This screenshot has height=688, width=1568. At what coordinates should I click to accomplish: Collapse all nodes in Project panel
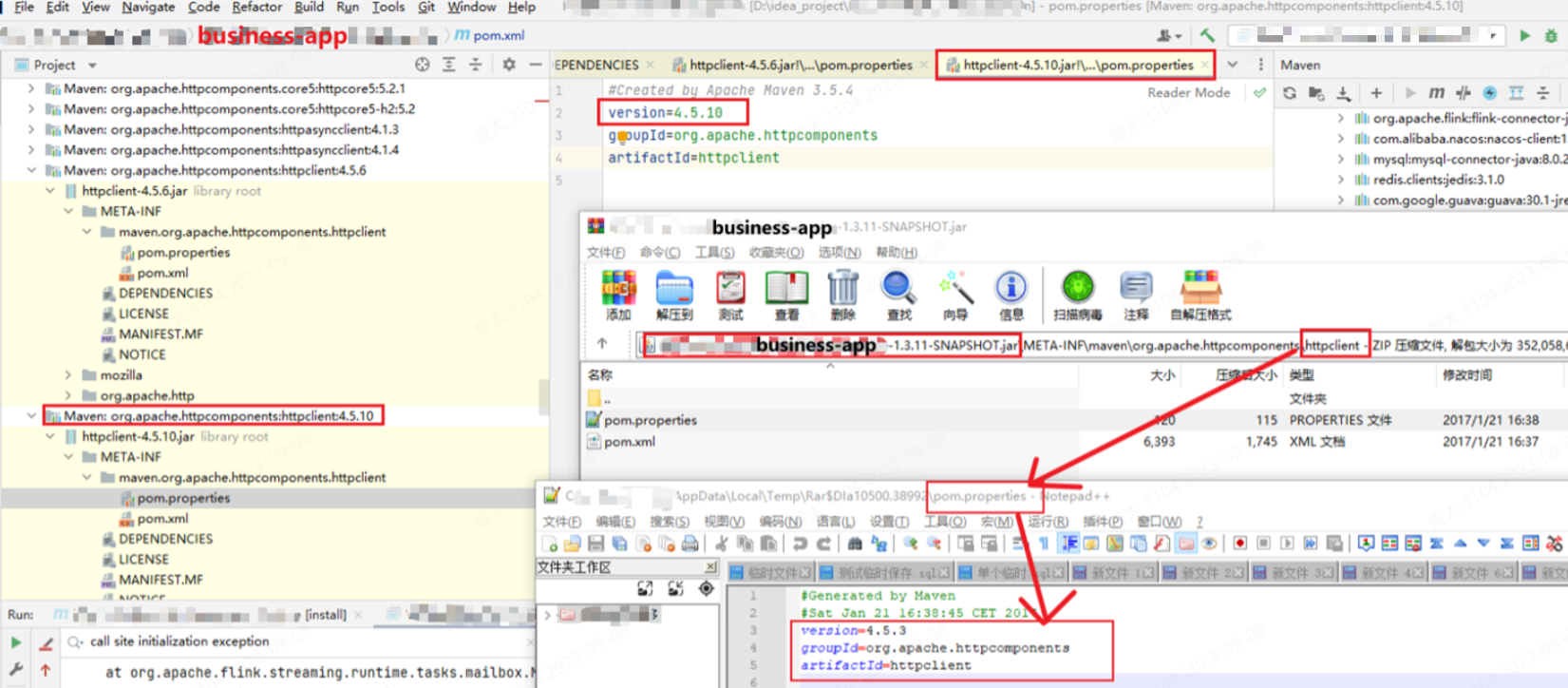click(x=476, y=65)
